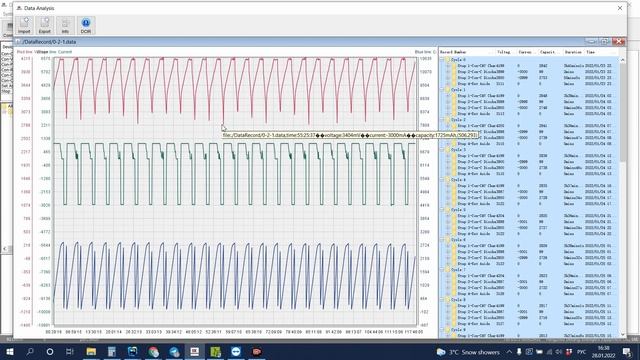Minimize the /DataRecord/0-2-1.data inner window
Image resolution: width=640 pixels, height=360 pixels.
[591, 41]
